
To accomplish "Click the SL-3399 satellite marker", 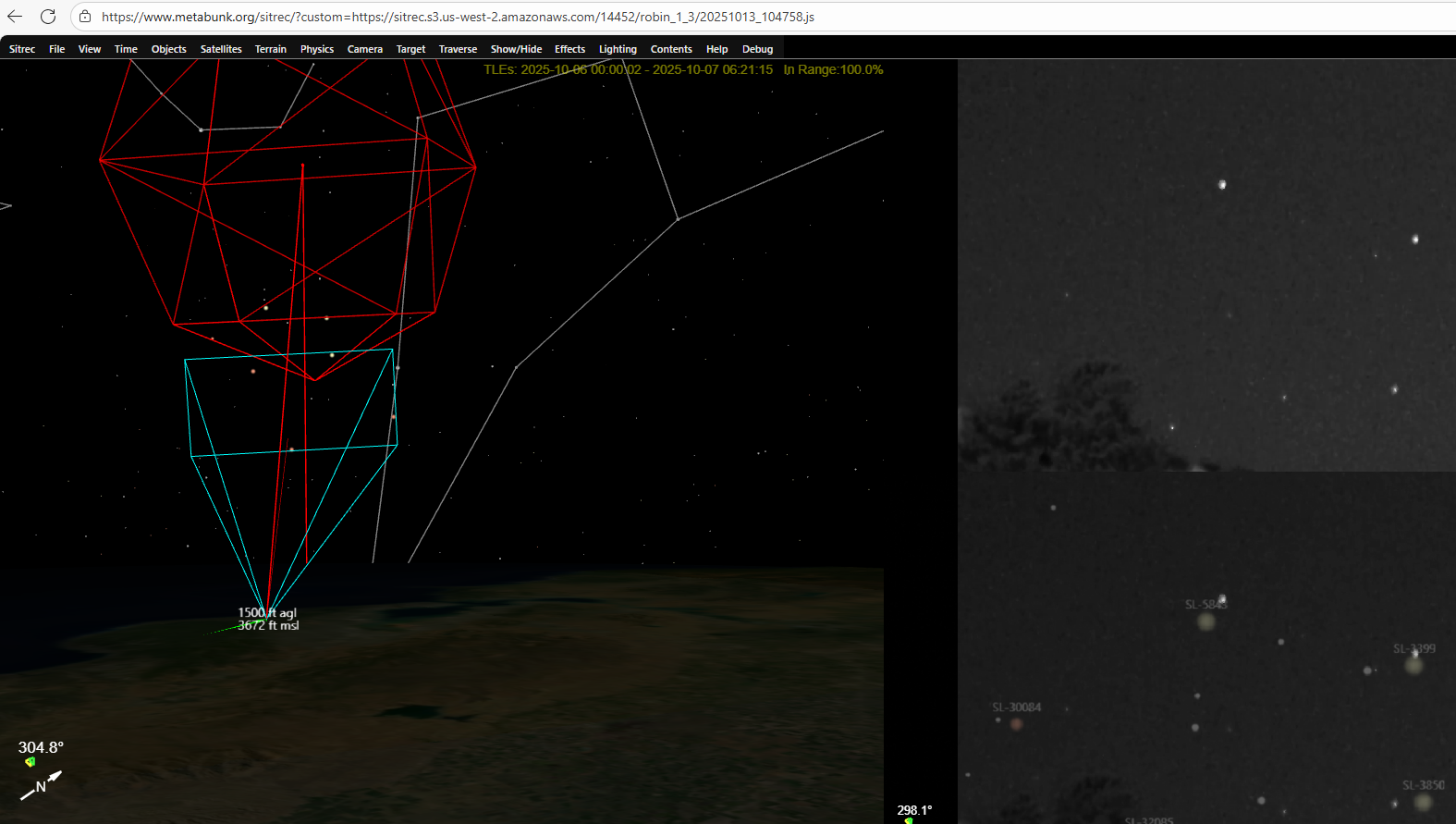I will tap(1413, 665).
